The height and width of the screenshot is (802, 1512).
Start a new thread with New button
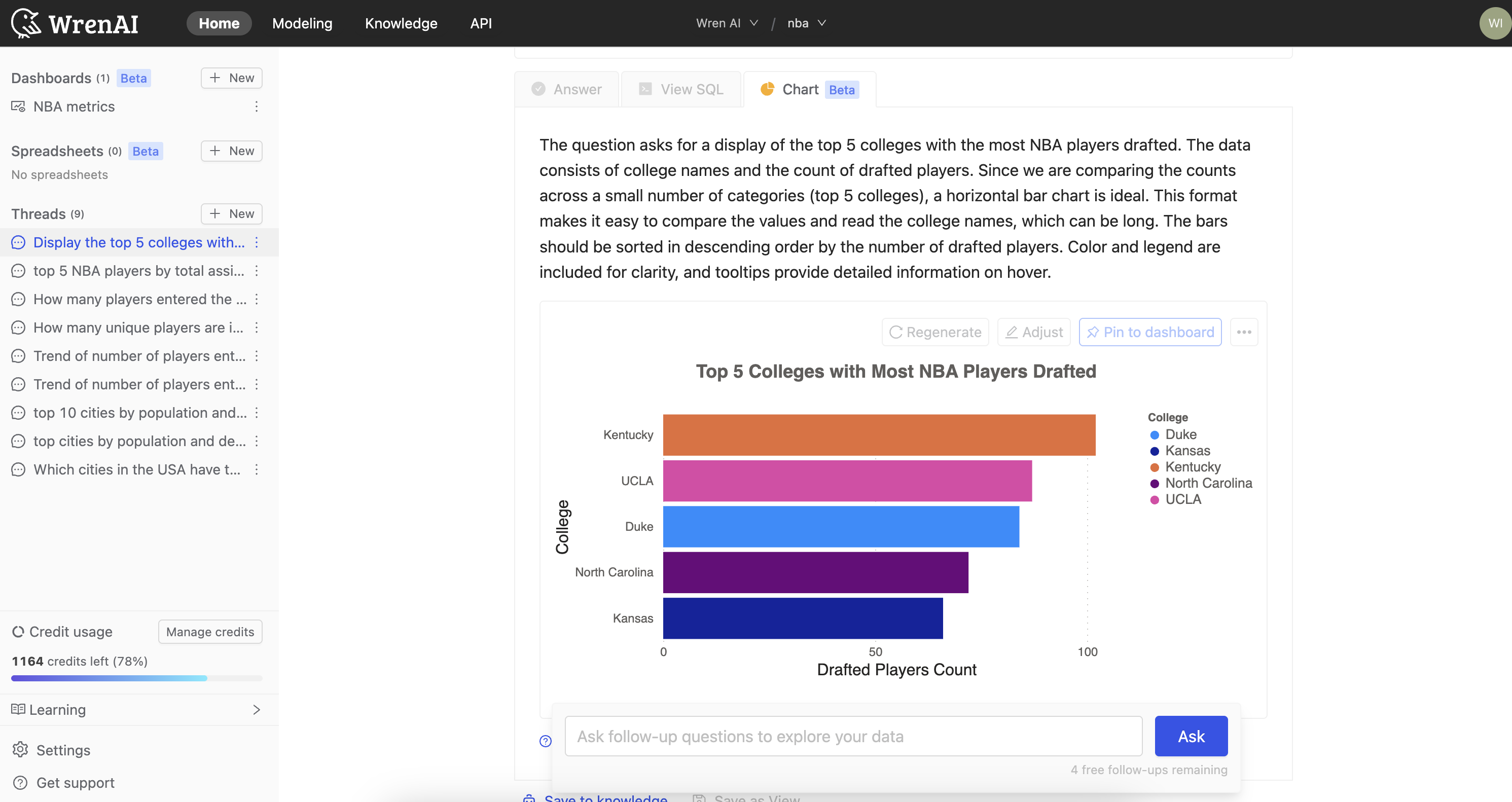click(x=231, y=213)
